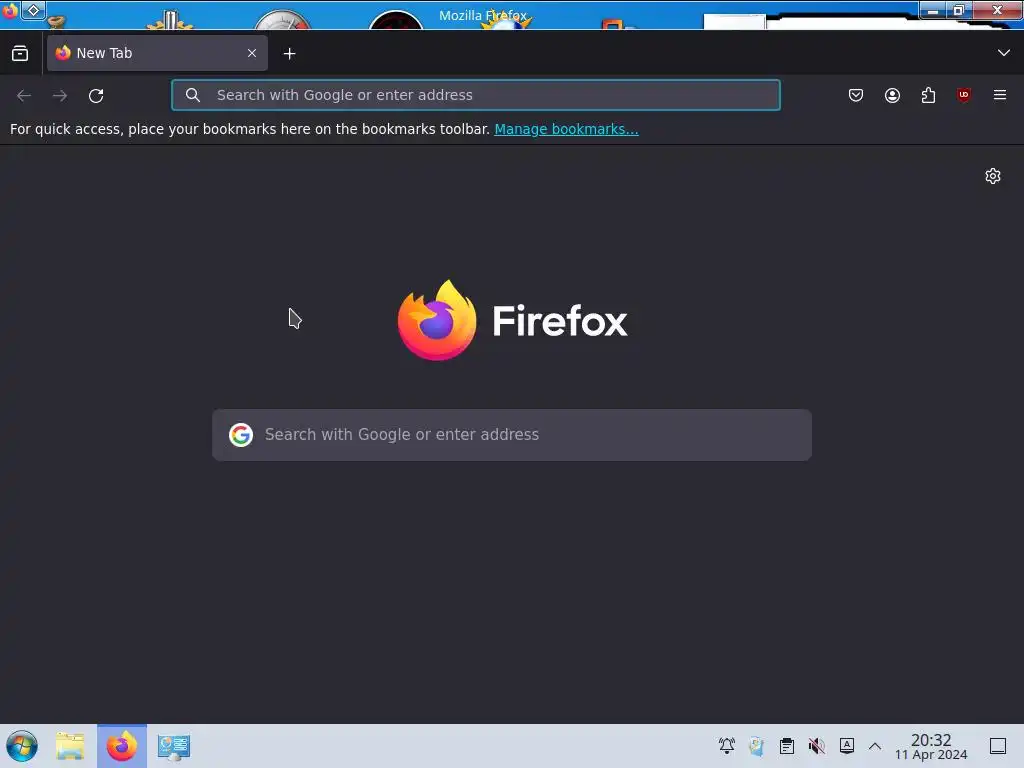The width and height of the screenshot is (1024, 768).
Task: Open system settings taskbar icon
Action: coord(174,746)
